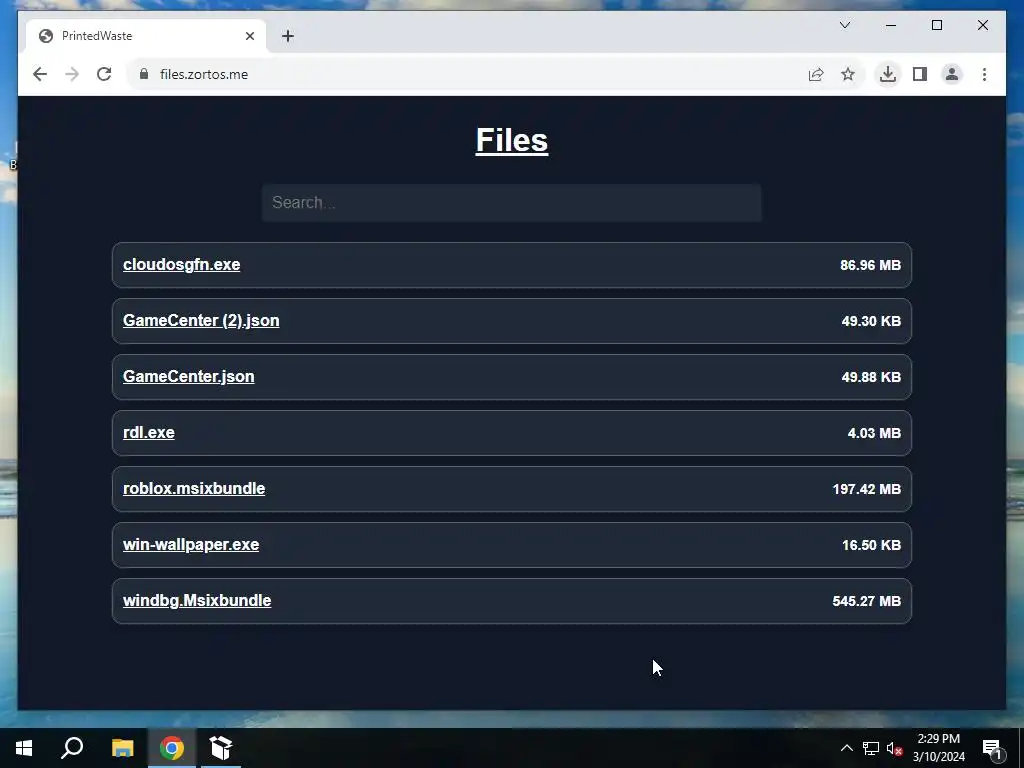Image resolution: width=1024 pixels, height=768 pixels.
Task: Click the 86.96 MB size text
Action: [x=871, y=265]
